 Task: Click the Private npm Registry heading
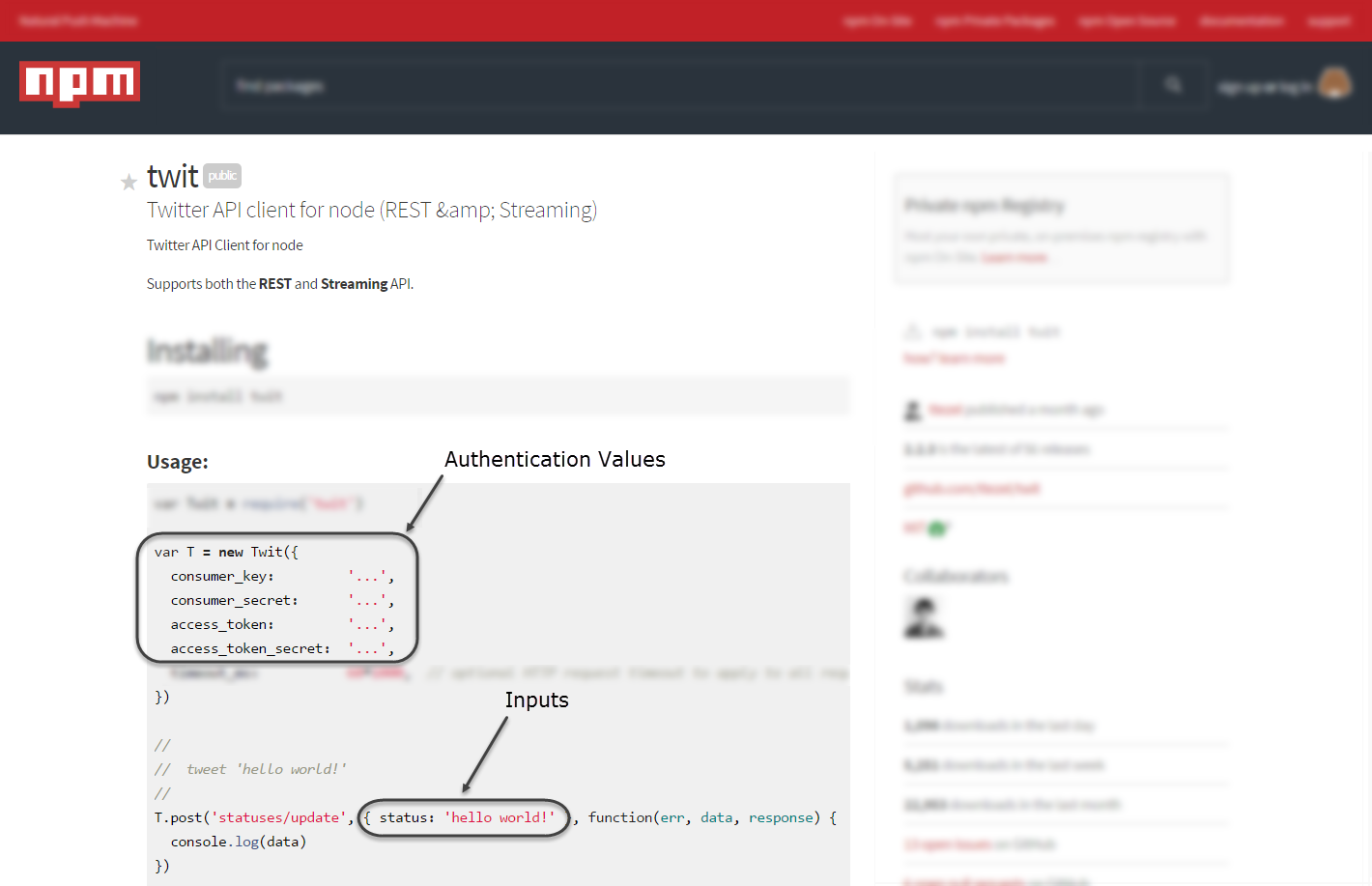point(985,205)
